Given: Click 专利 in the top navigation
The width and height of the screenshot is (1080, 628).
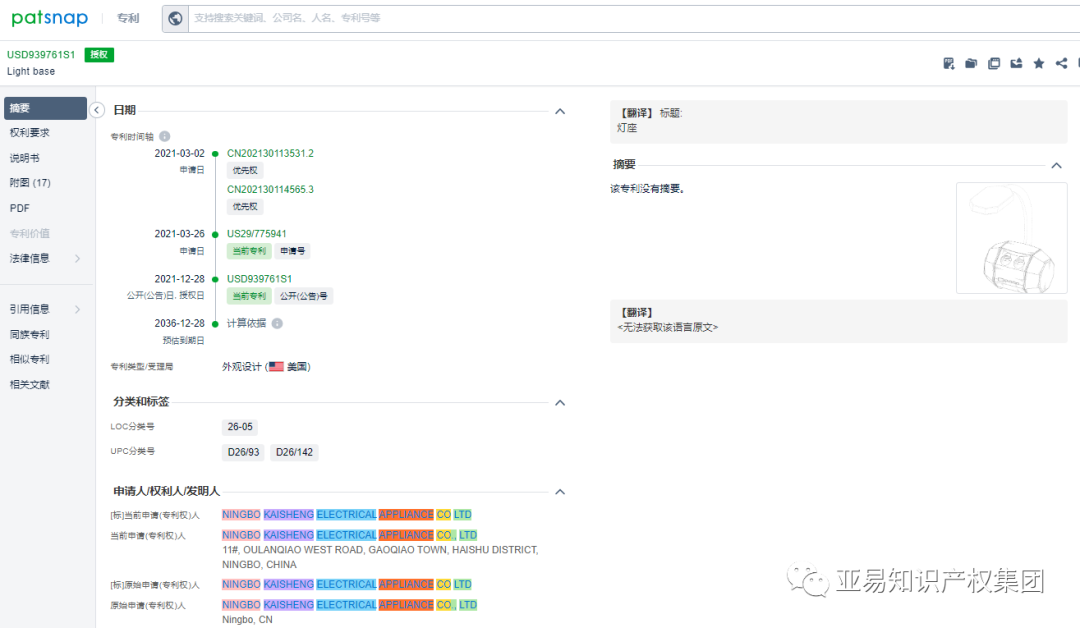Looking at the screenshot, I should pos(128,19).
